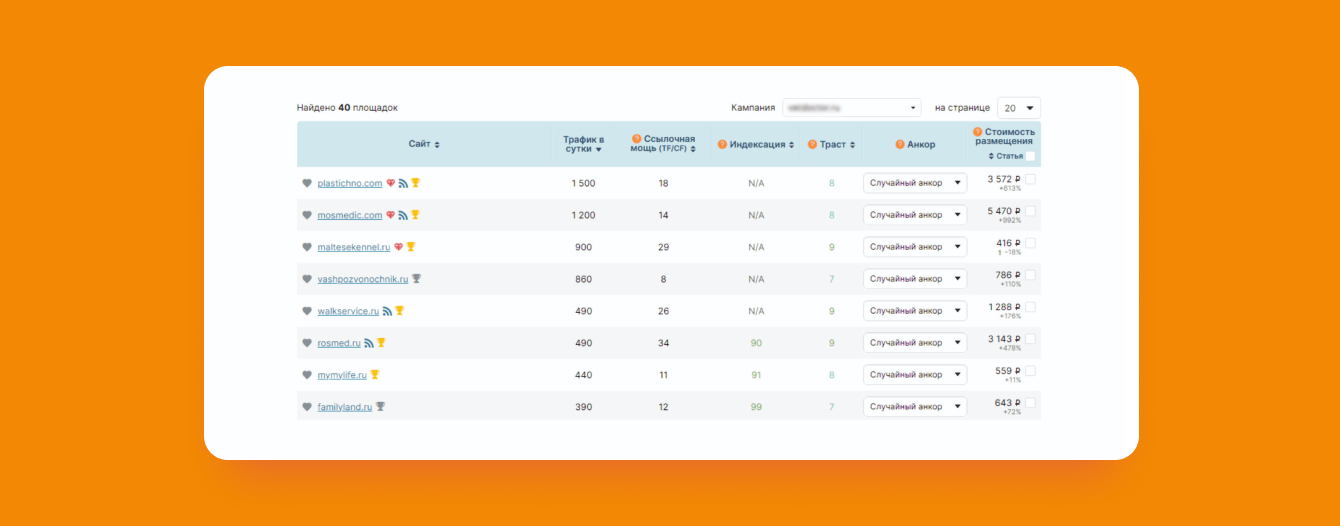1340x526 pixels.
Task: Click the RSS icon beside mosmedic.com
Action: coord(403,215)
